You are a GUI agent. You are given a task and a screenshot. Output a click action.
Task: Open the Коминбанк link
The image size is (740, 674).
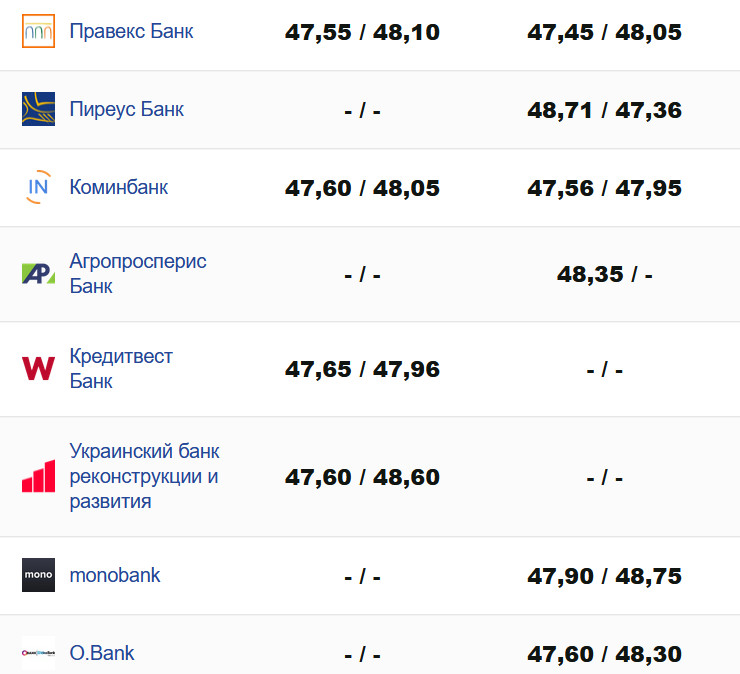[119, 187]
